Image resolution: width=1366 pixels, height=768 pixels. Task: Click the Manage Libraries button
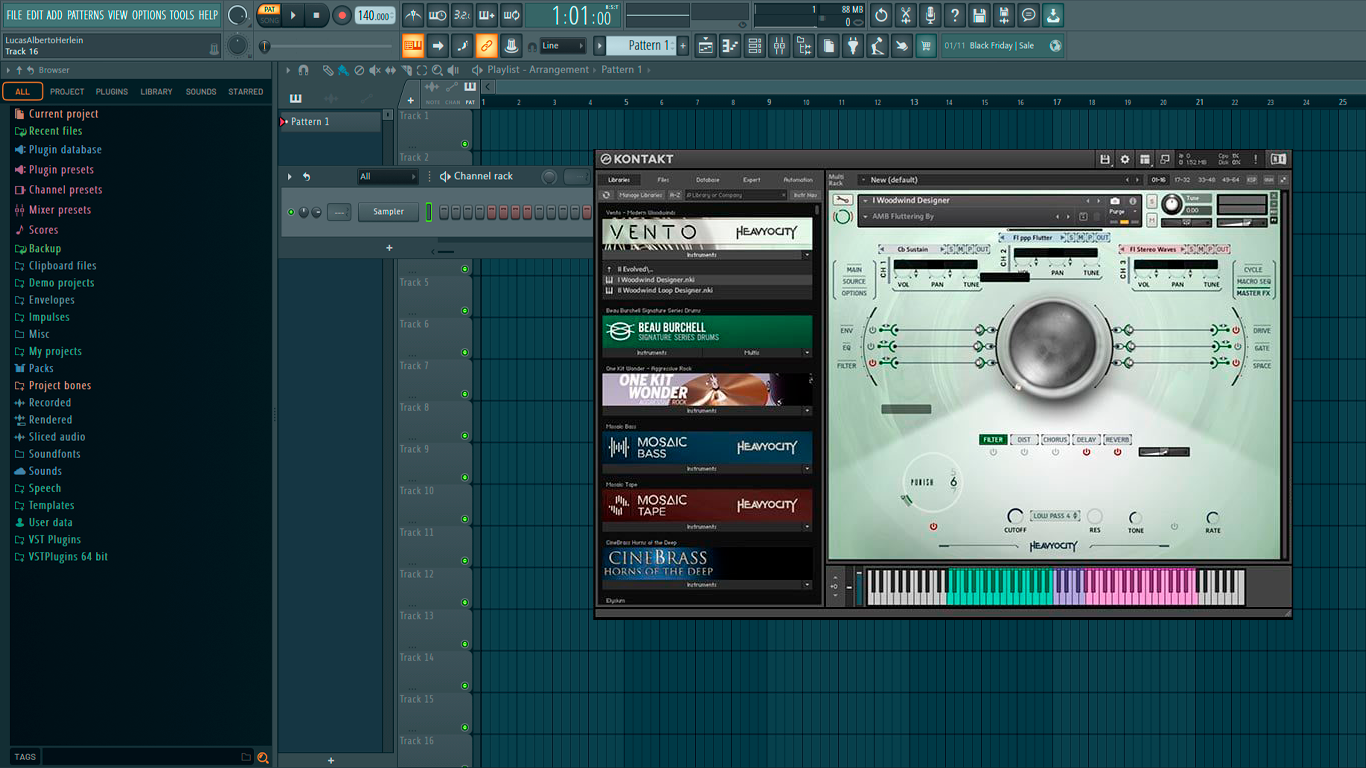642,195
